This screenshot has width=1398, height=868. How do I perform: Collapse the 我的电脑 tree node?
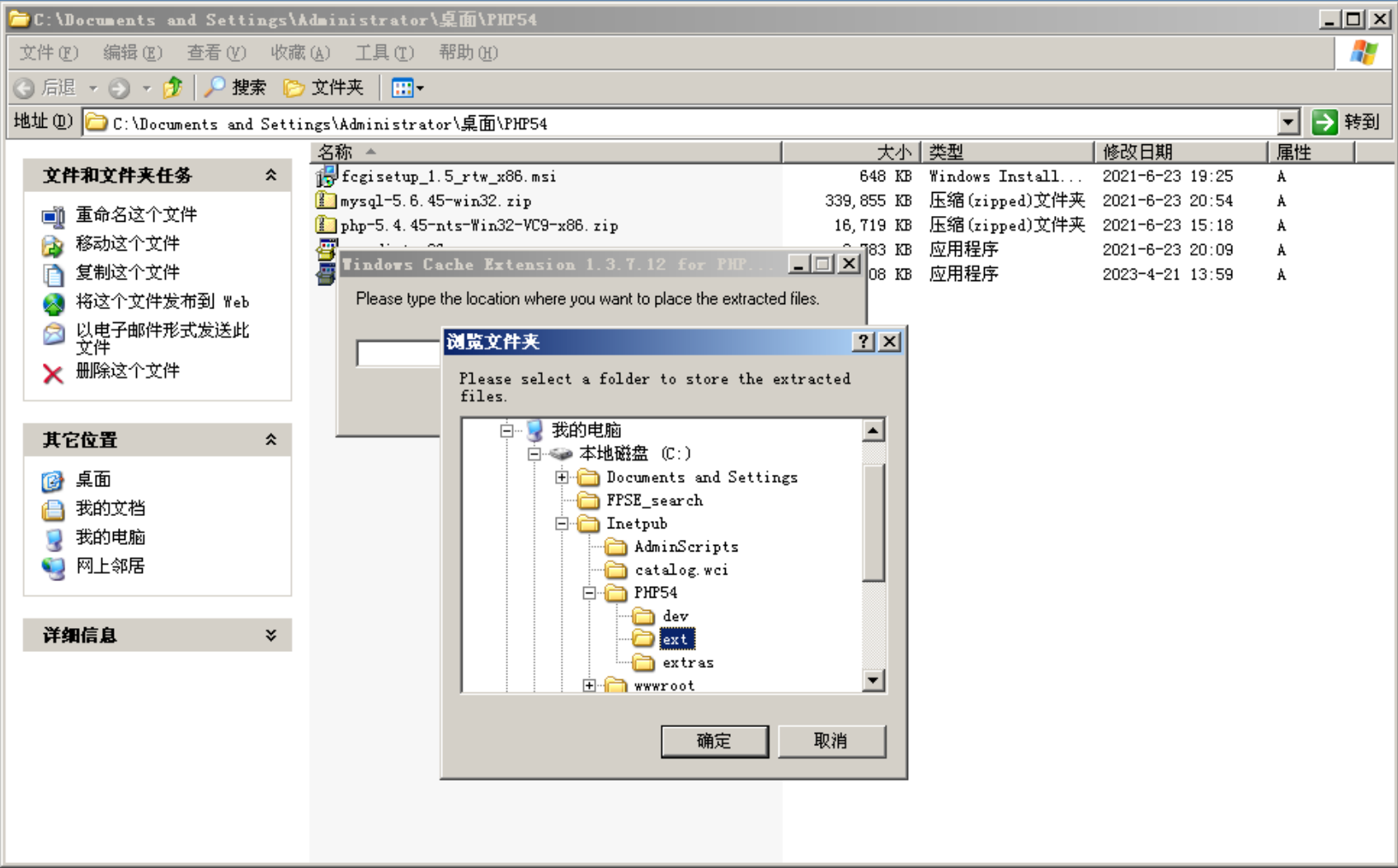tap(507, 430)
